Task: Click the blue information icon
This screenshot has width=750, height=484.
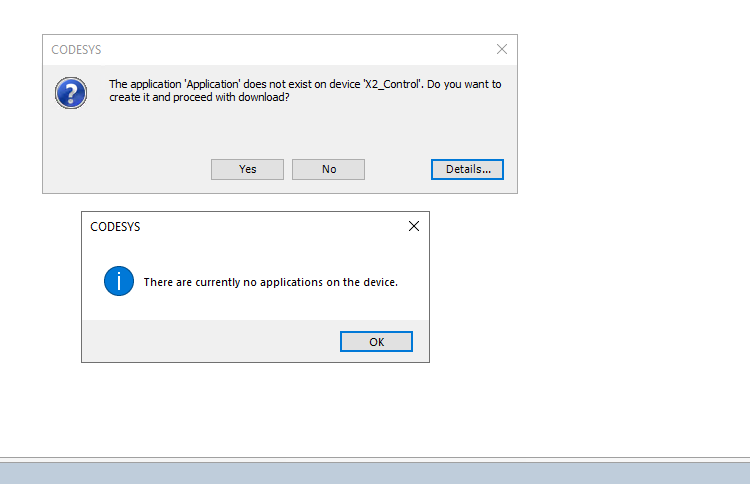Action: (x=119, y=281)
